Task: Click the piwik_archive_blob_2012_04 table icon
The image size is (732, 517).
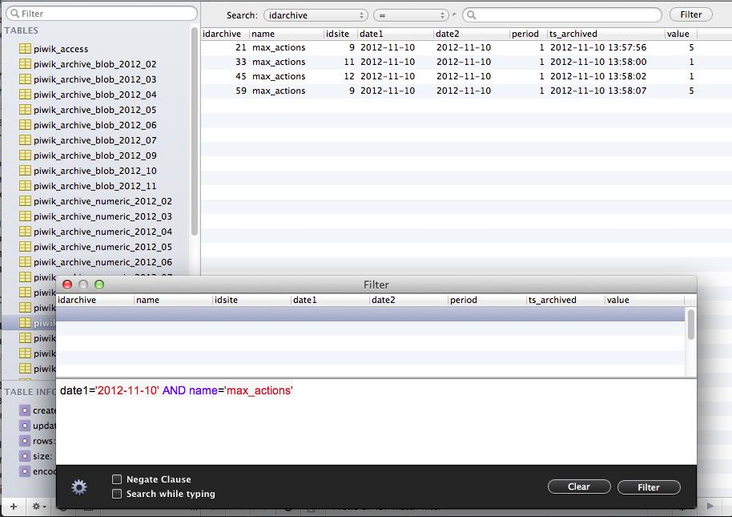Action: coord(25,94)
